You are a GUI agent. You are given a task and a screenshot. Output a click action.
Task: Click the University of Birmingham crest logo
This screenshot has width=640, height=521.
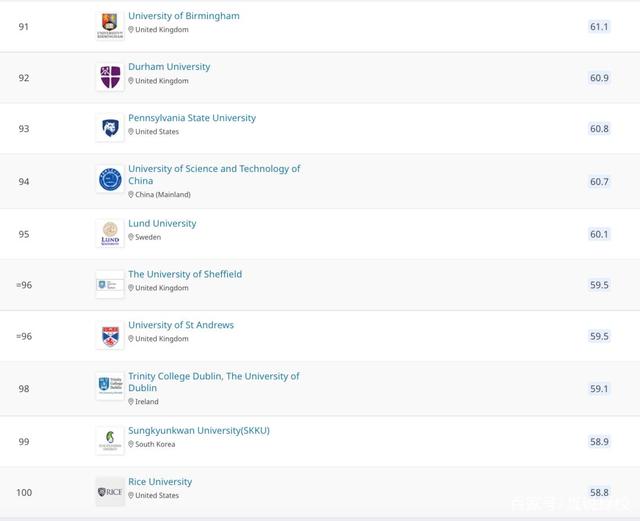[110, 26]
